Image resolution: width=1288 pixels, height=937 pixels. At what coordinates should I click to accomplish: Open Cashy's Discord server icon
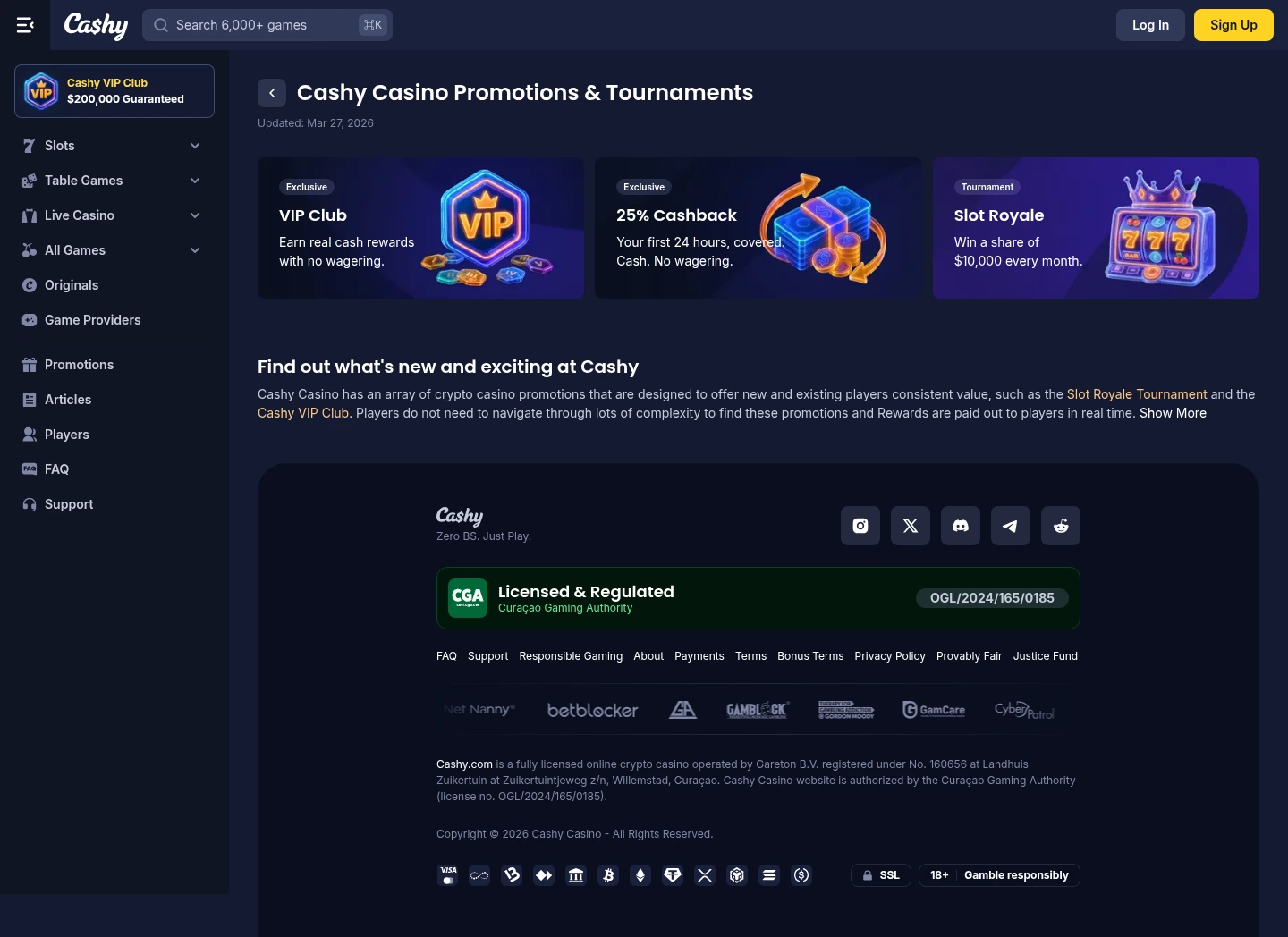click(x=961, y=526)
